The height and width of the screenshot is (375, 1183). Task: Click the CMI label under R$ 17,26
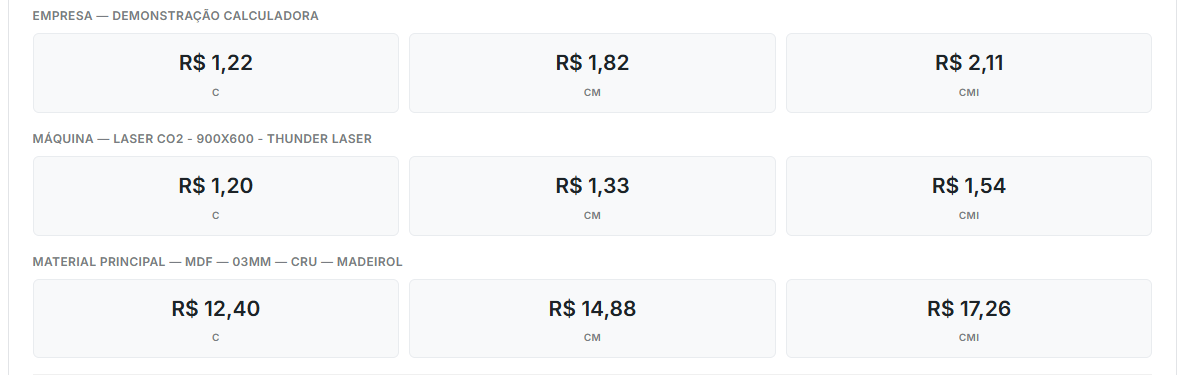point(969,338)
